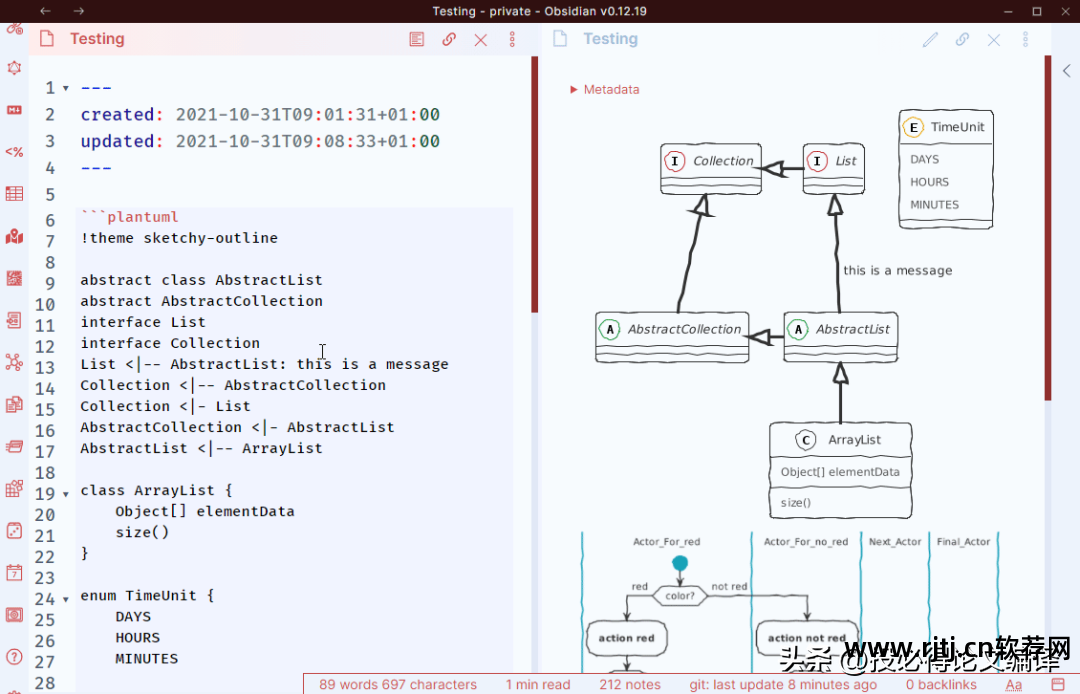Collapse the frontmatter fold at line 1

coord(66,88)
